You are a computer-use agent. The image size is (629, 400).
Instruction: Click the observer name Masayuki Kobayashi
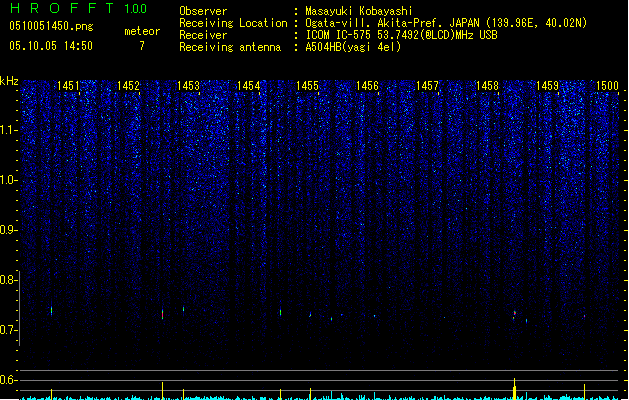coord(359,11)
